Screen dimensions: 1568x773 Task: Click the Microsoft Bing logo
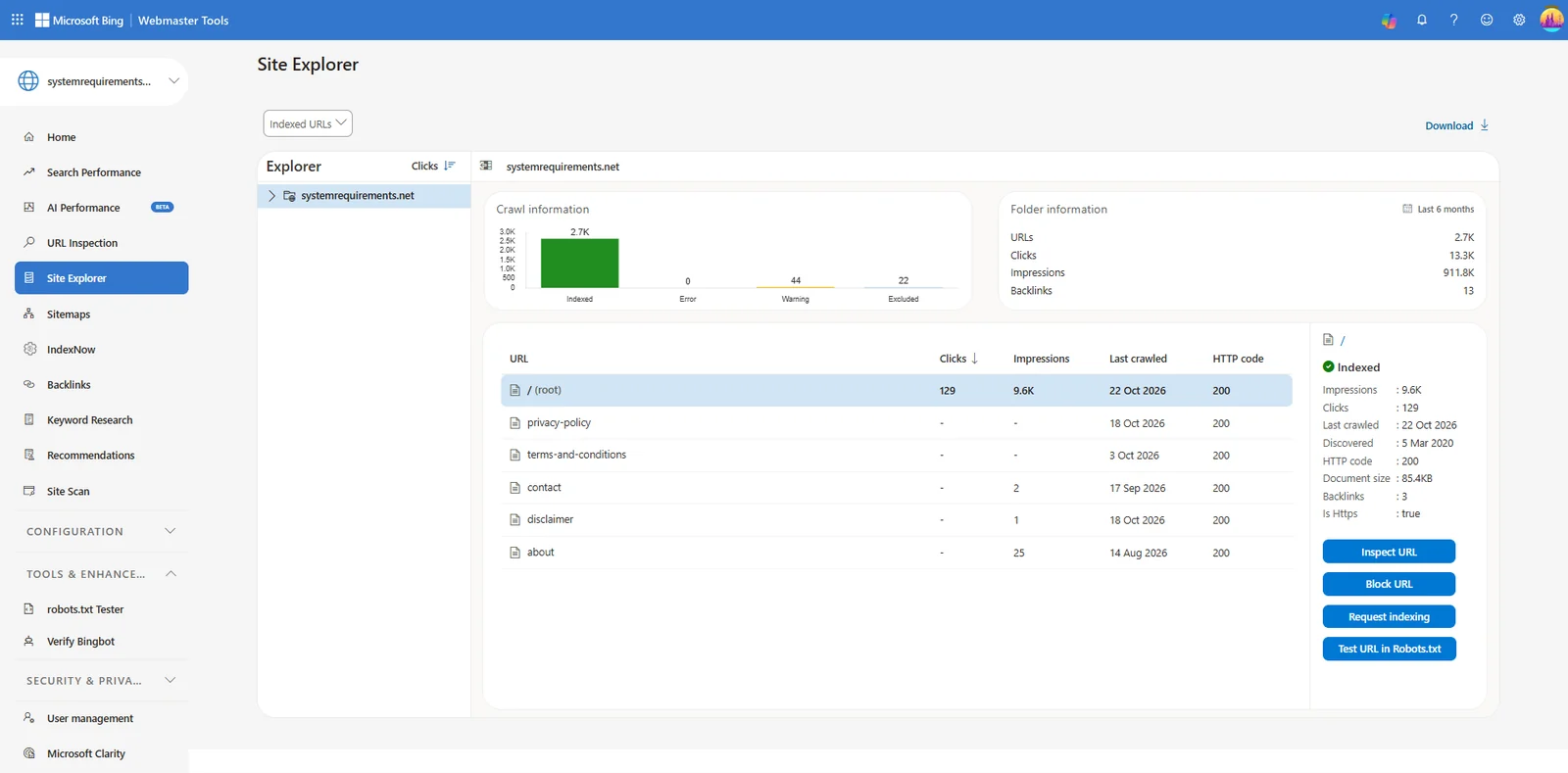79,20
